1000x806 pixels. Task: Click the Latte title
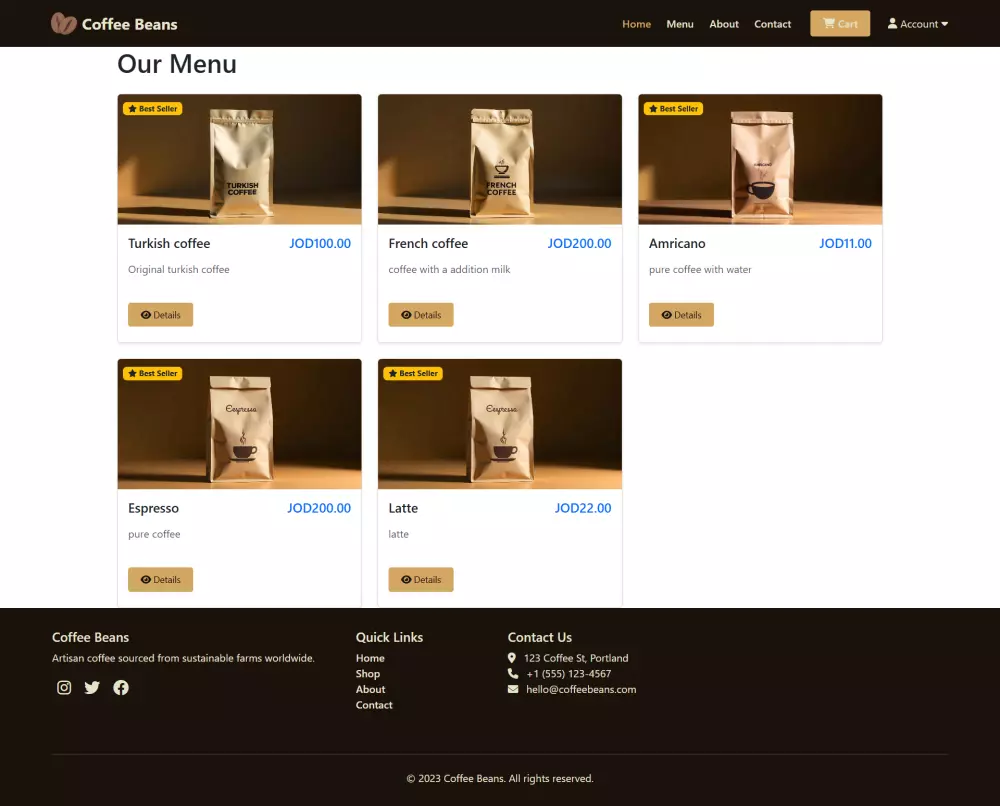pos(403,508)
